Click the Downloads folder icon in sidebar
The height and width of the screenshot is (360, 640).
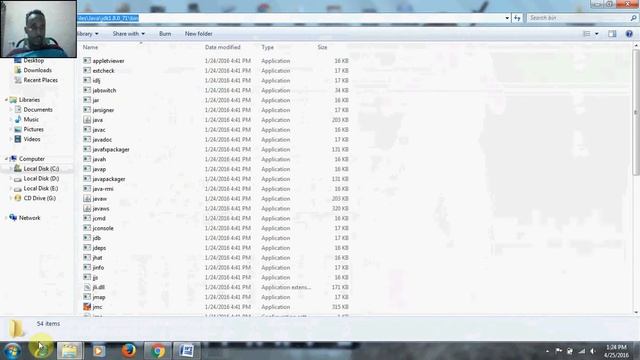tap(18, 70)
